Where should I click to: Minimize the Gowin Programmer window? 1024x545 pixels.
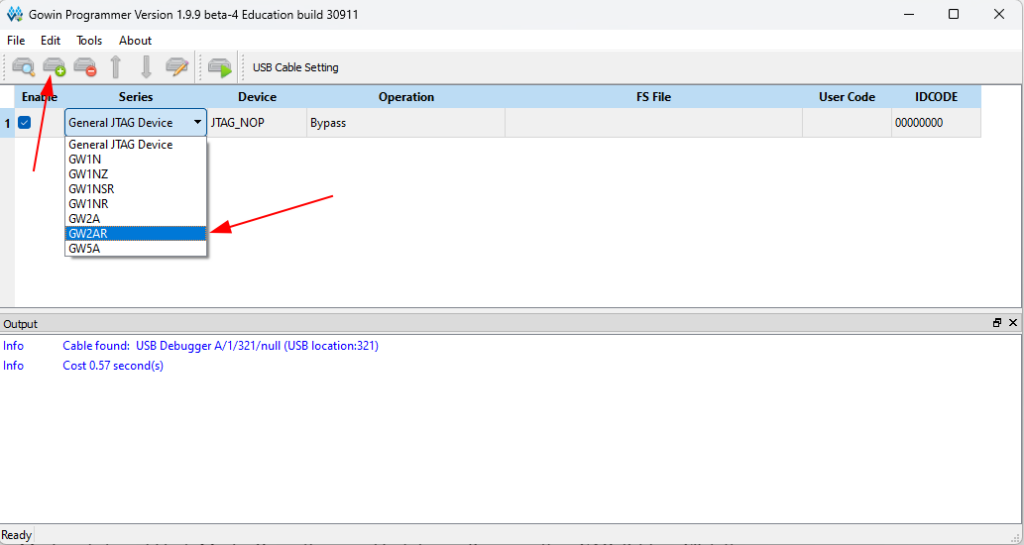pos(908,14)
